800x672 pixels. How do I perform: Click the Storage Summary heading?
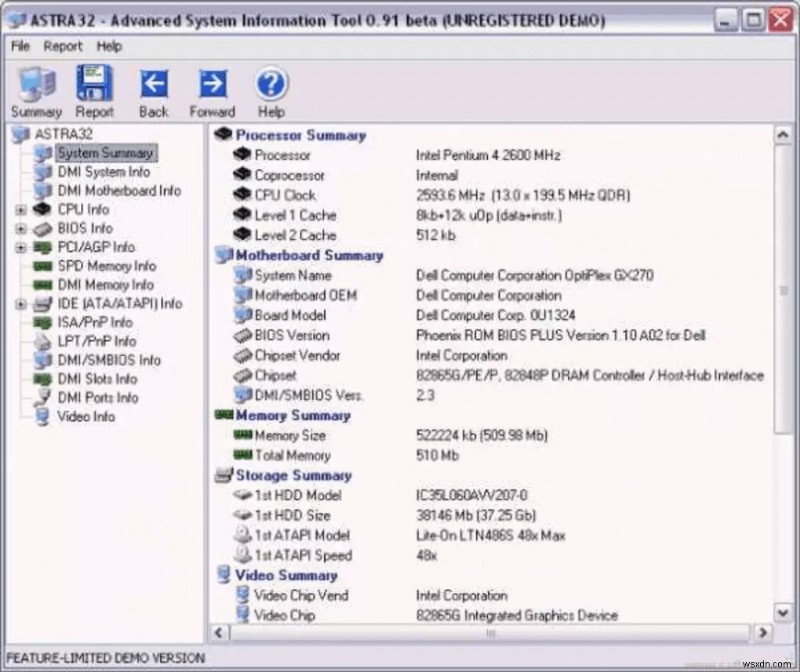(294, 475)
